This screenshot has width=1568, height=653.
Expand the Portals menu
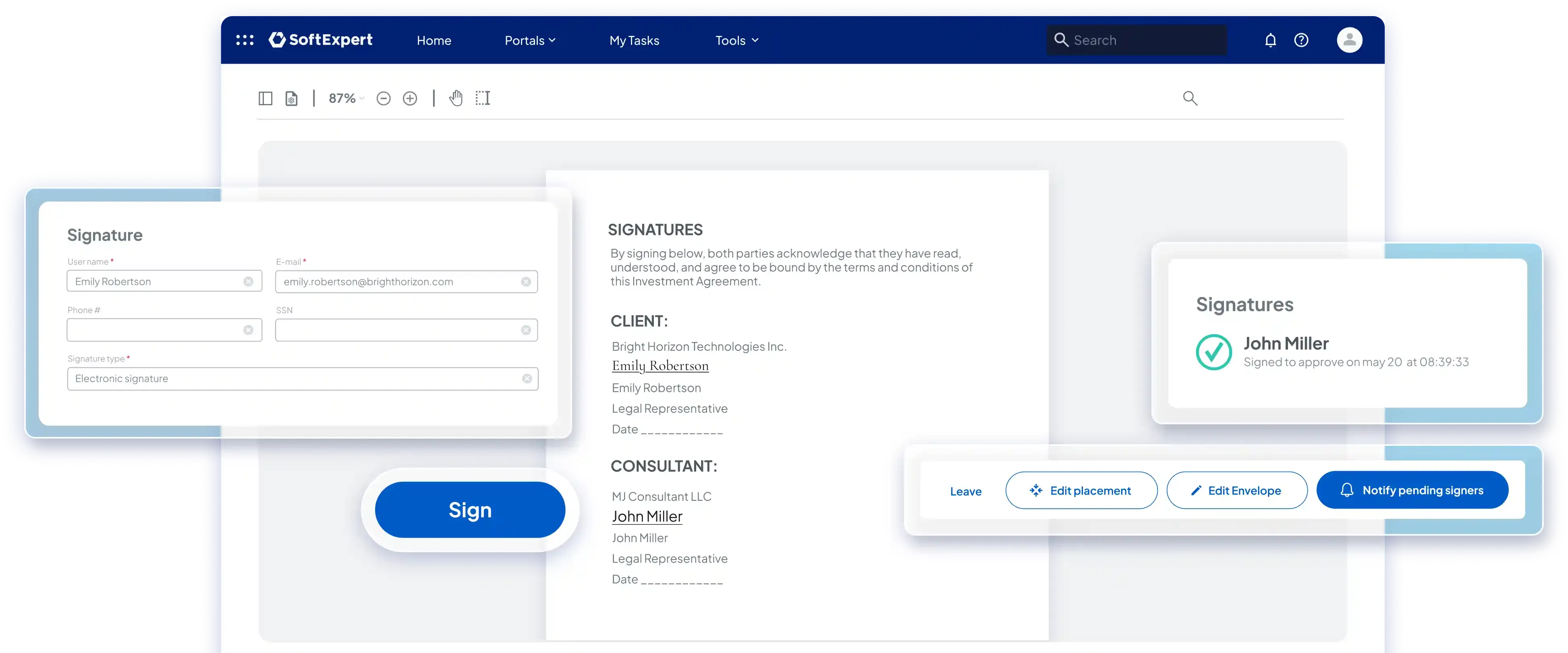coord(530,40)
